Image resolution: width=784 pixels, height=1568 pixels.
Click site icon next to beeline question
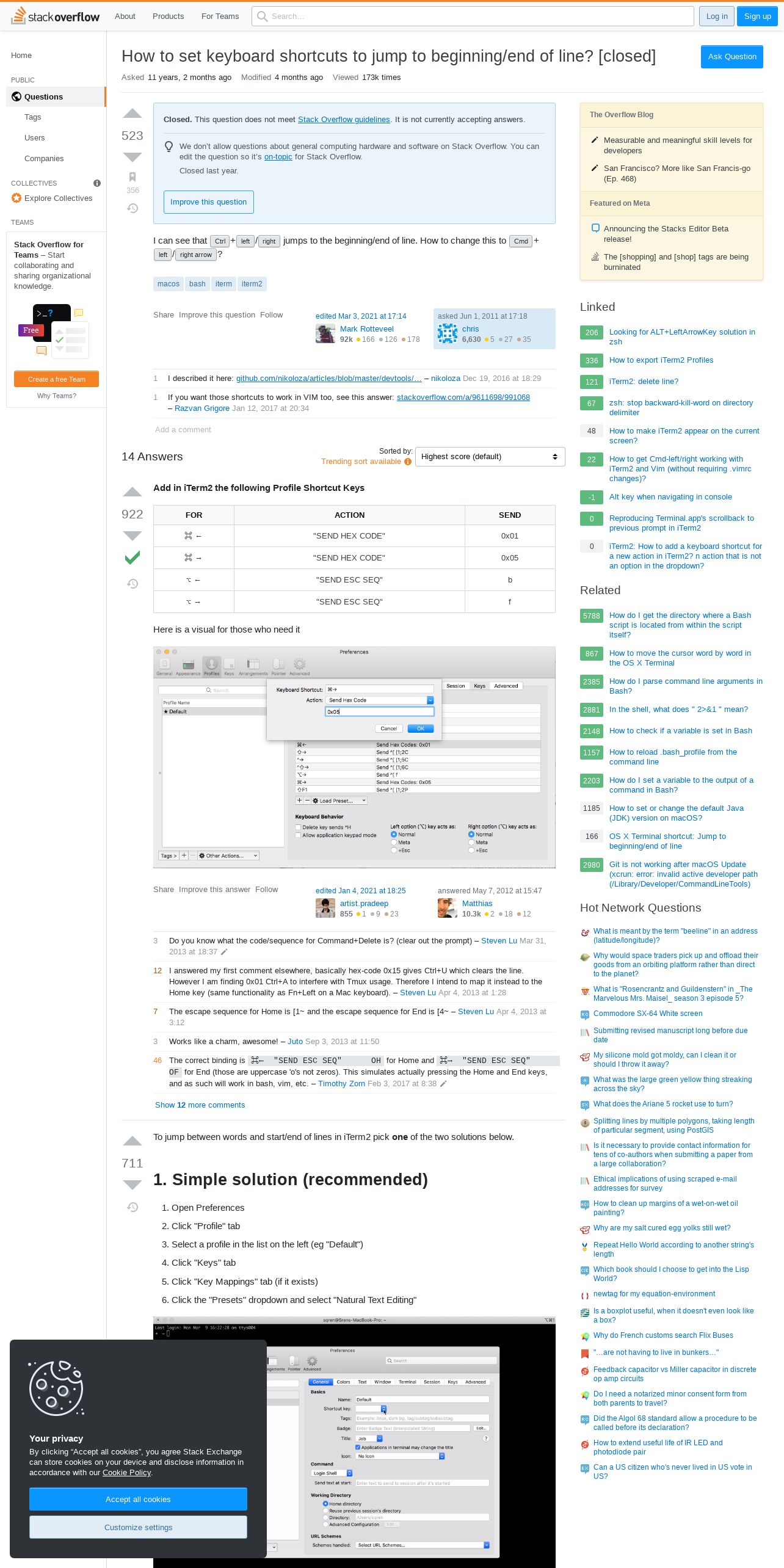click(x=585, y=932)
